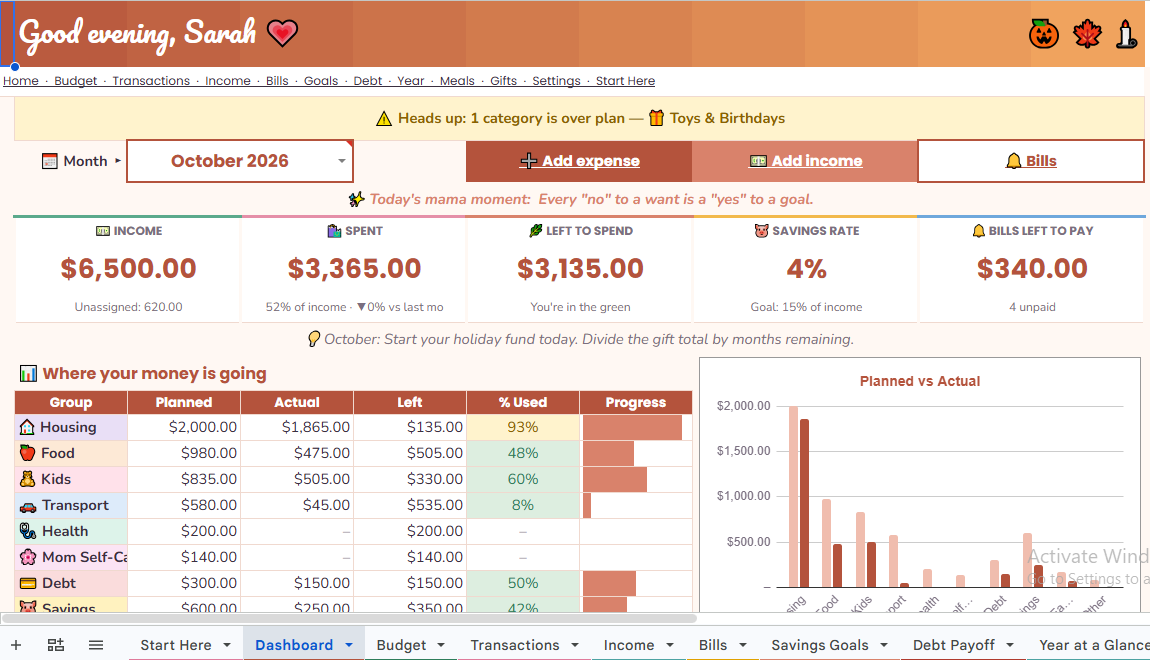Screen dimensions: 1150x660
Task: Switch to the Savings Goals sheet tab
Action: coord(820,645)
